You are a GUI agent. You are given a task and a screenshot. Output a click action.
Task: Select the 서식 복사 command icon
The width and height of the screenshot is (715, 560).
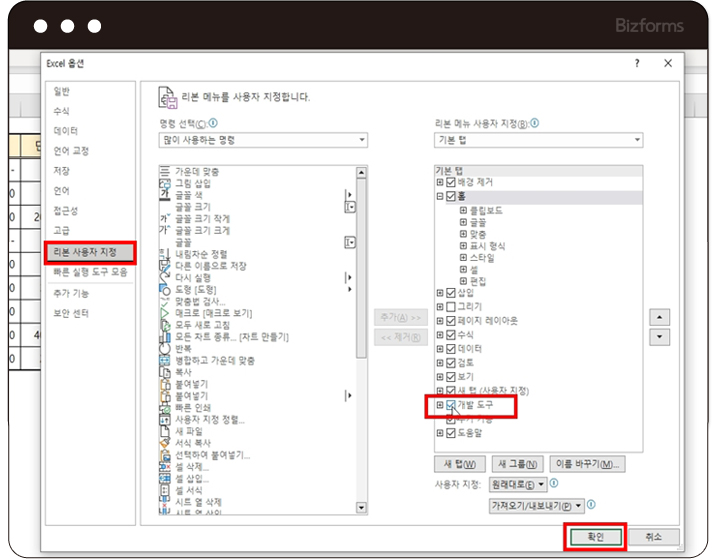point(165,443)
